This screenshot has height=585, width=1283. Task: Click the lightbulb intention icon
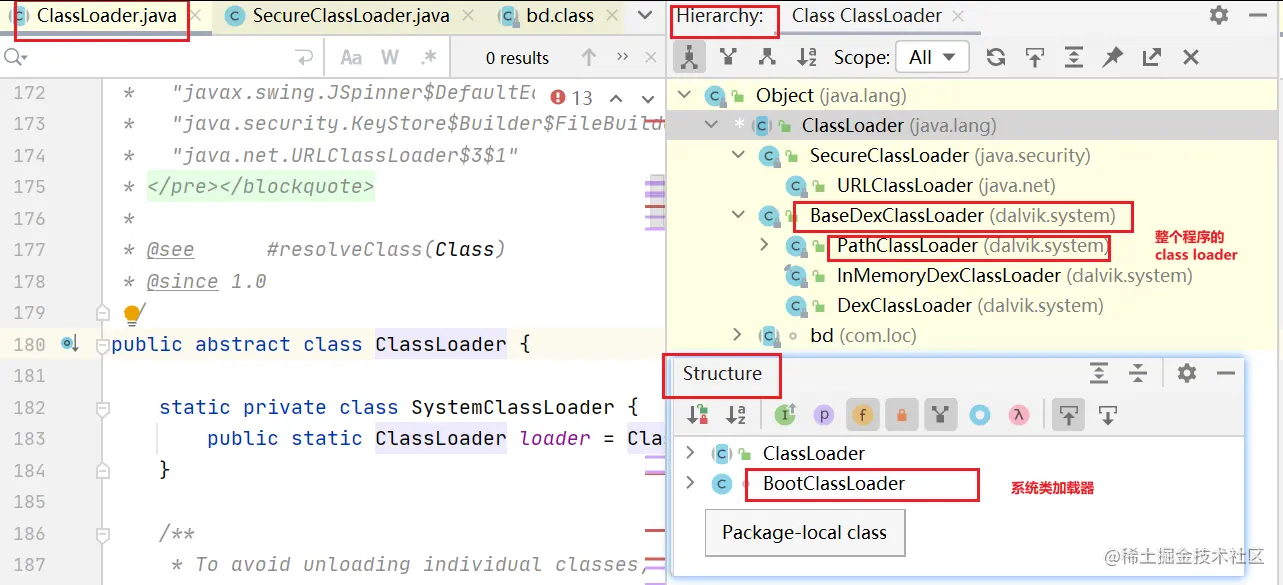pyautogui.click(x=132, y=314)
